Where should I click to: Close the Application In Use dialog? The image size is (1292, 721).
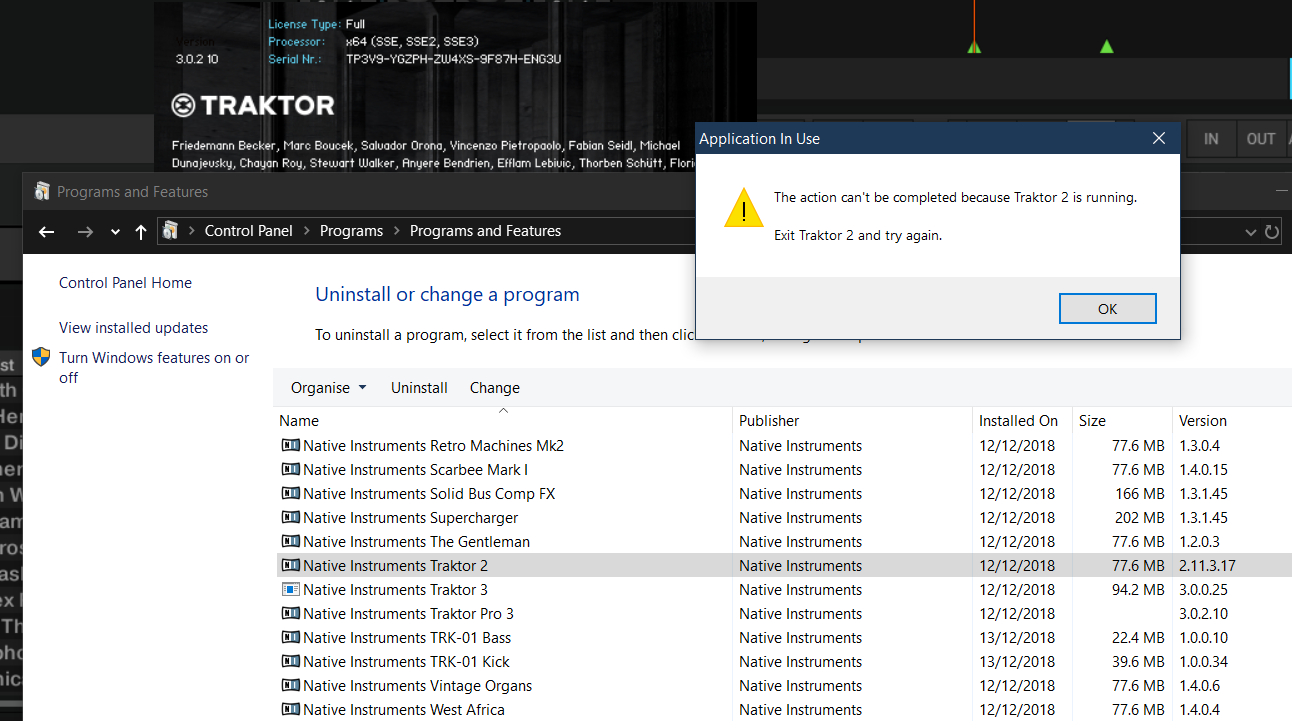pyautogui.click(x=1158, y=139)
